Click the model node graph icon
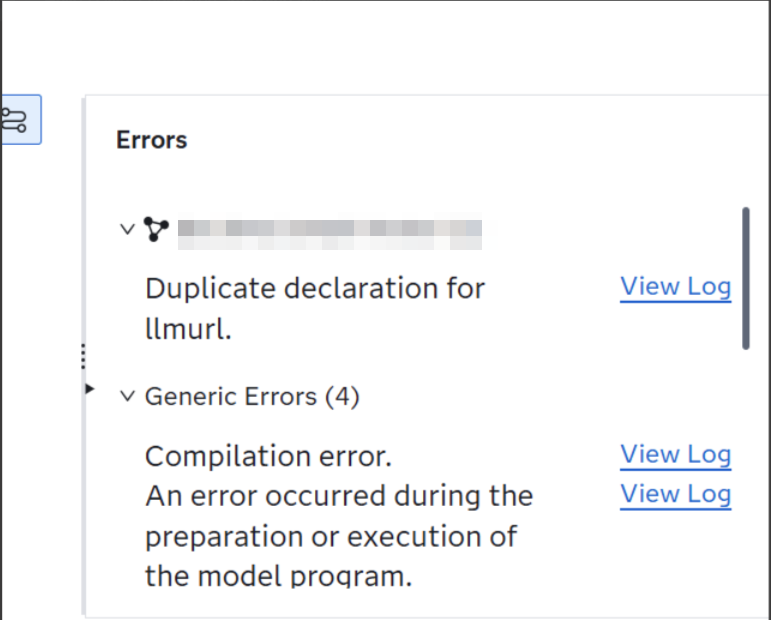The height and width of the screenshot is (620, 771). [x=155, y=229]
